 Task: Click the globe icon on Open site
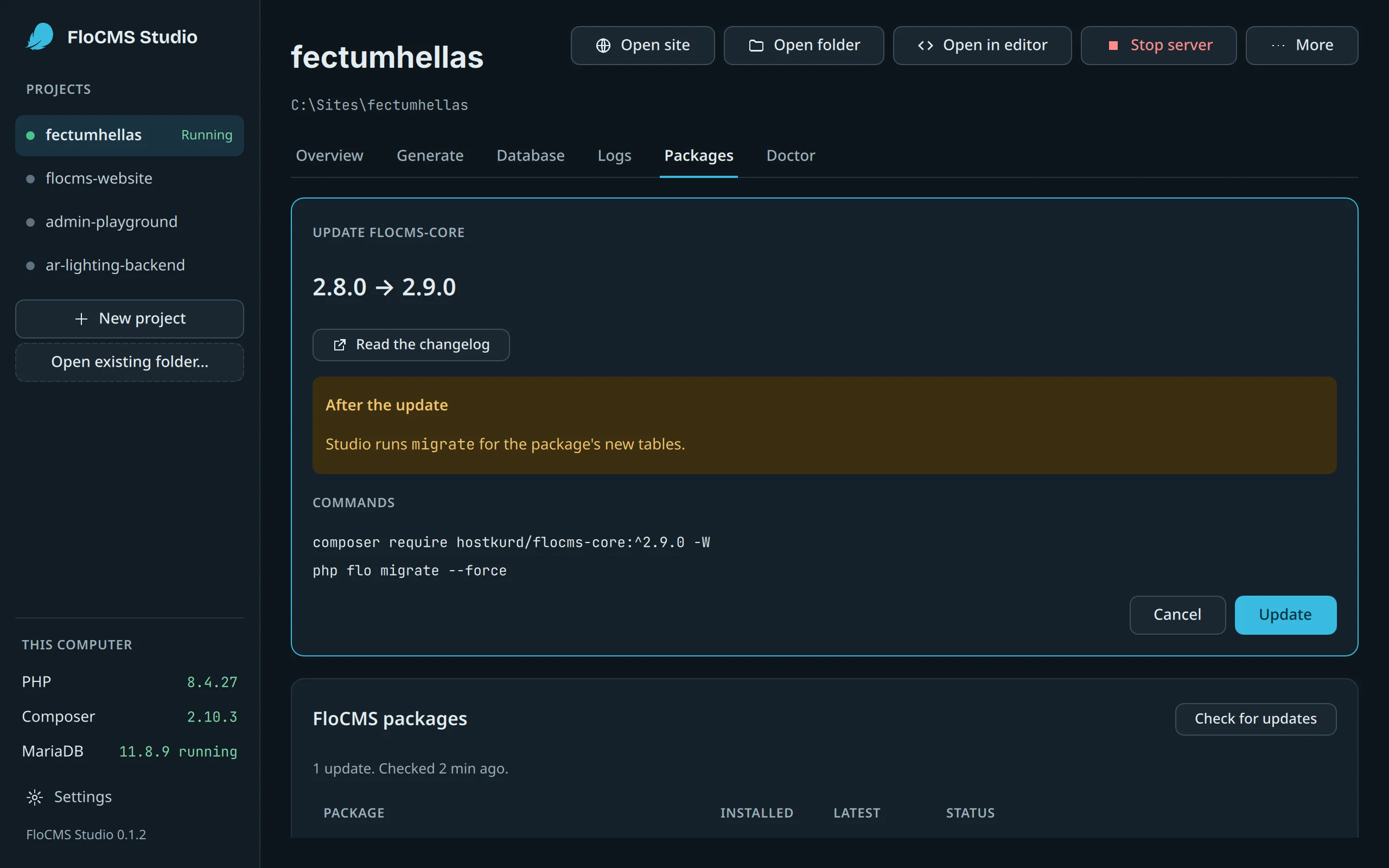(x=603, y=46)
